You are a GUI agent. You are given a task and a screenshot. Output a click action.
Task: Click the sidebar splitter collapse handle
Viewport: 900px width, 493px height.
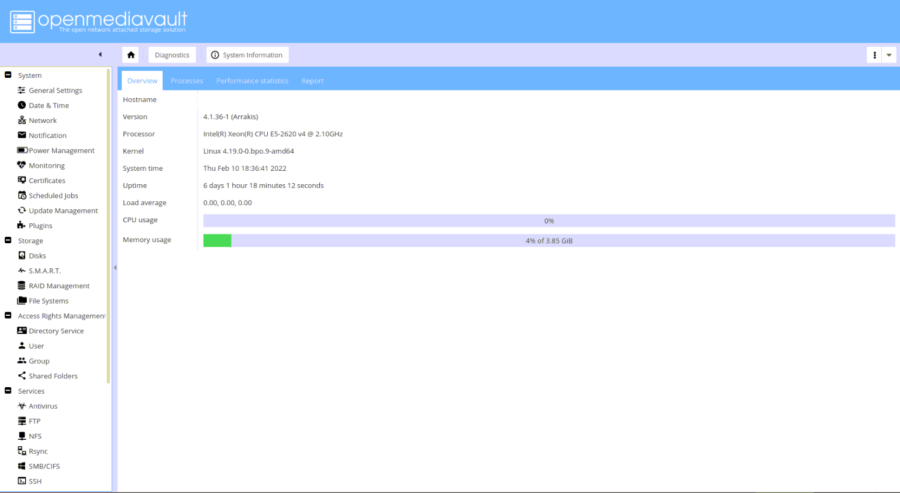[x=115, y=267]
